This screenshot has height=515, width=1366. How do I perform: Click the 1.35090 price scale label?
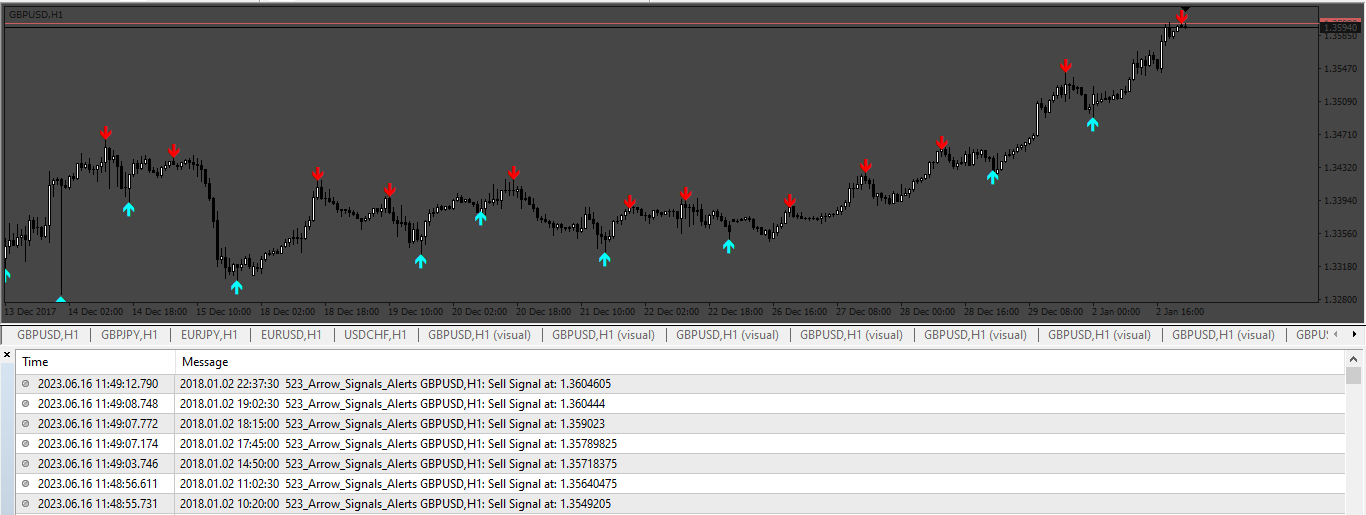point(1339,102)
